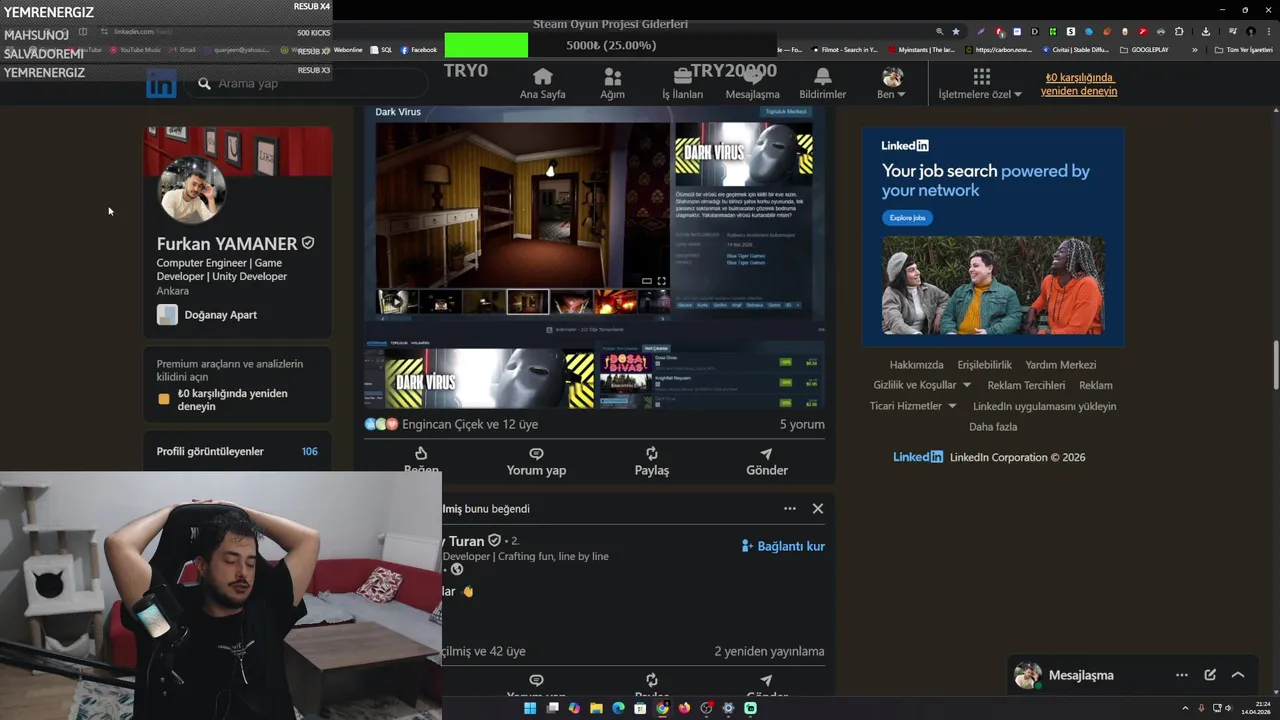Open Facebook bookmark
Viewport: 1280px width, 720px height.
point(418,49)
